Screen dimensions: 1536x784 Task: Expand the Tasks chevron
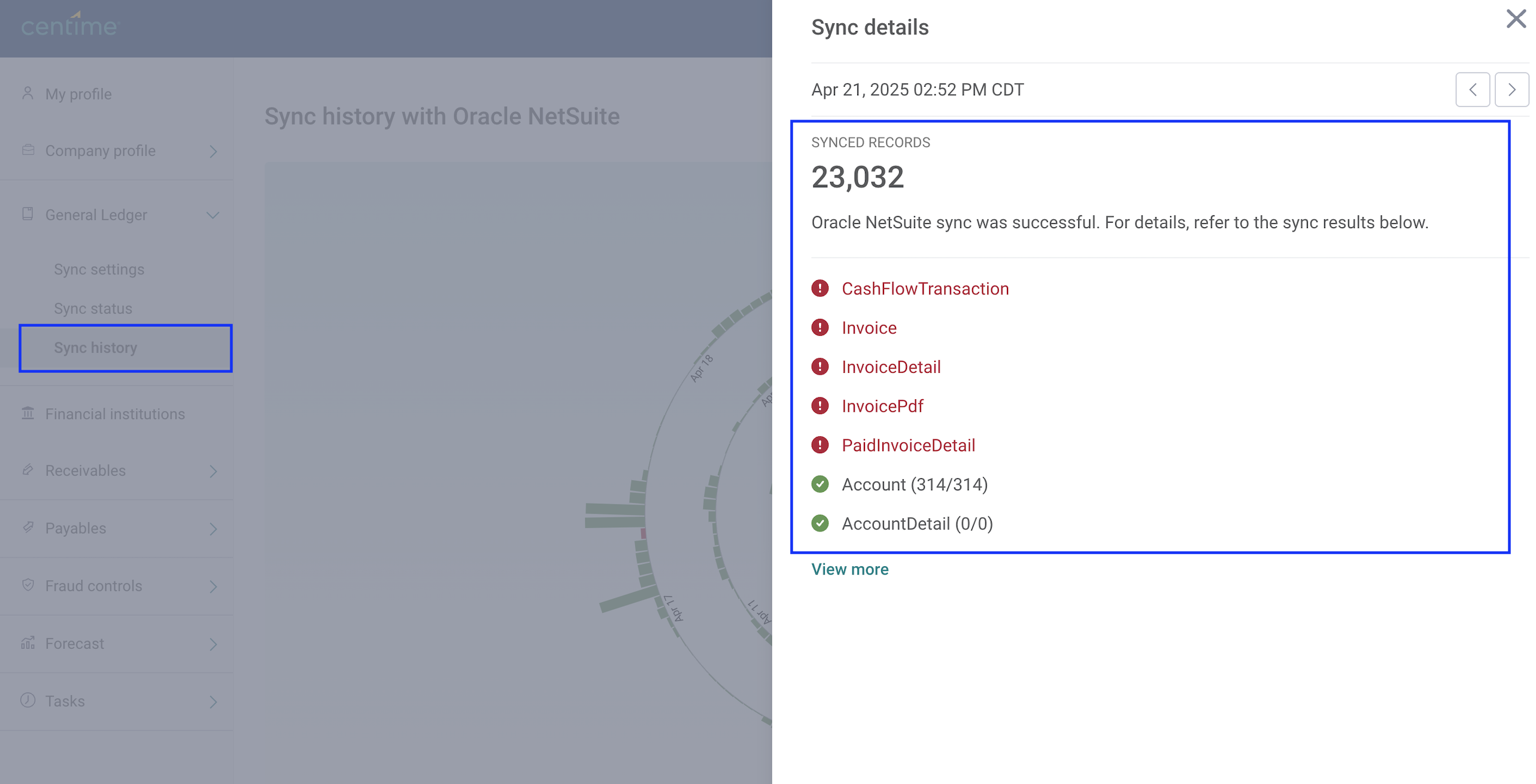point(213,701)
